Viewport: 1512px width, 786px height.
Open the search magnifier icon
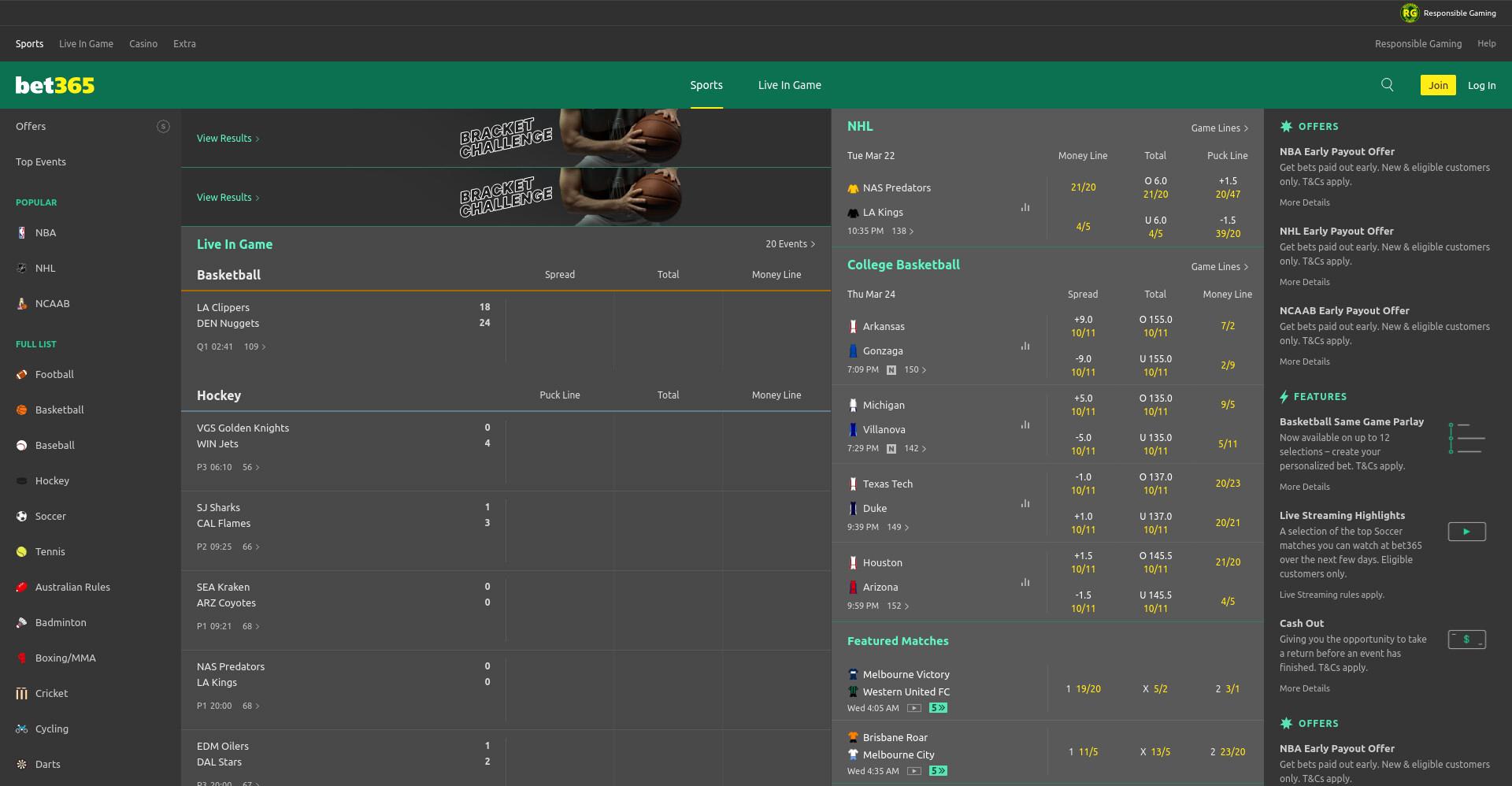click(x=1388, y=85)
